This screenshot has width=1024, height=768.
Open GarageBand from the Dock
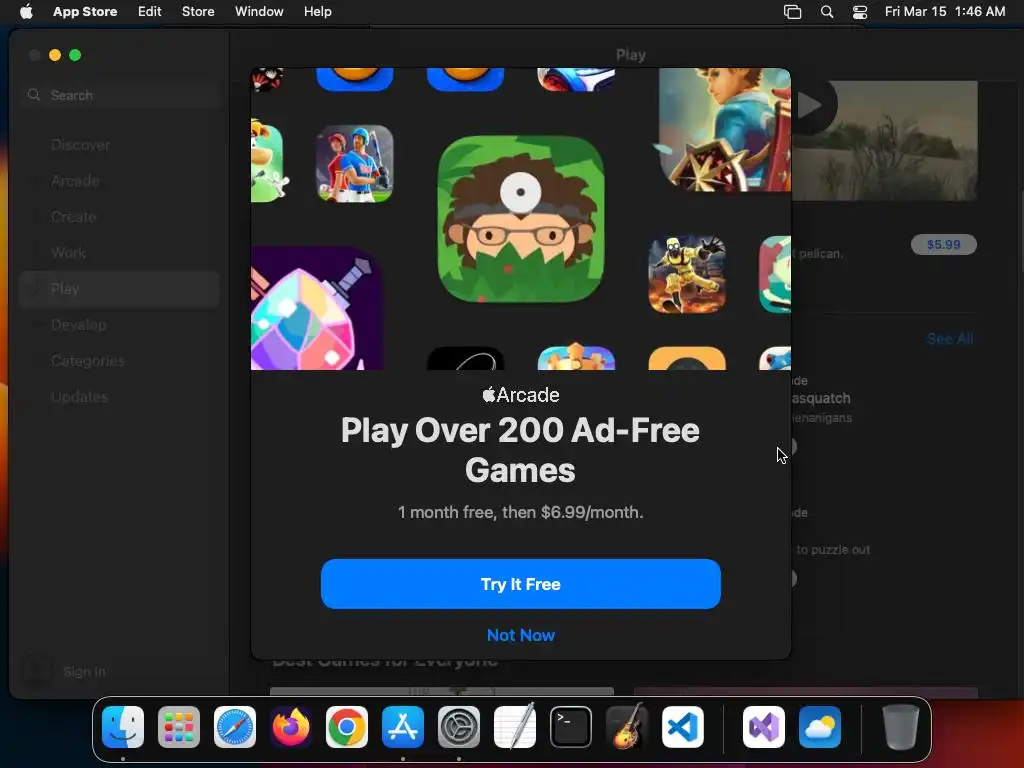point(627,727)
